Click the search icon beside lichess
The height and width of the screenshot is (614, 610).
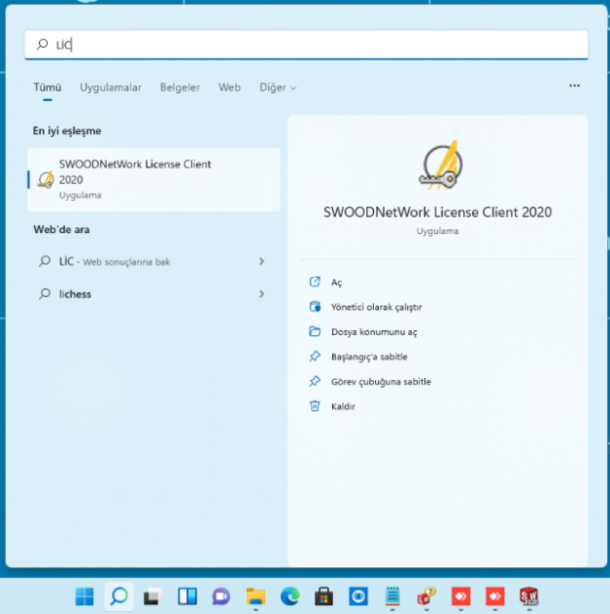(x=45, y=294)
